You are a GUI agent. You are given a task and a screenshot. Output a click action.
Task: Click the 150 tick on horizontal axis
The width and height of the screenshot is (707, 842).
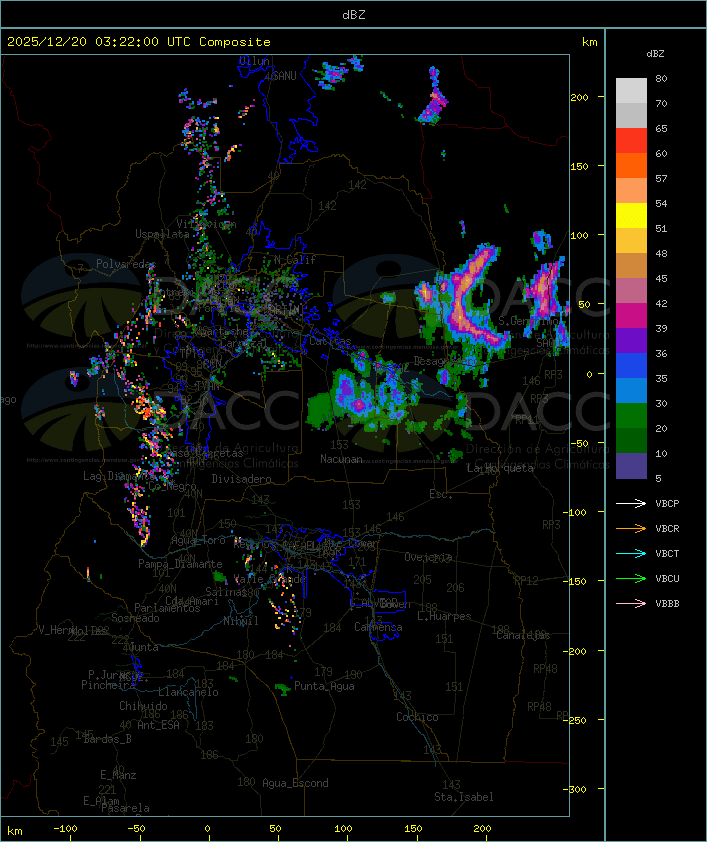point(413,829)
